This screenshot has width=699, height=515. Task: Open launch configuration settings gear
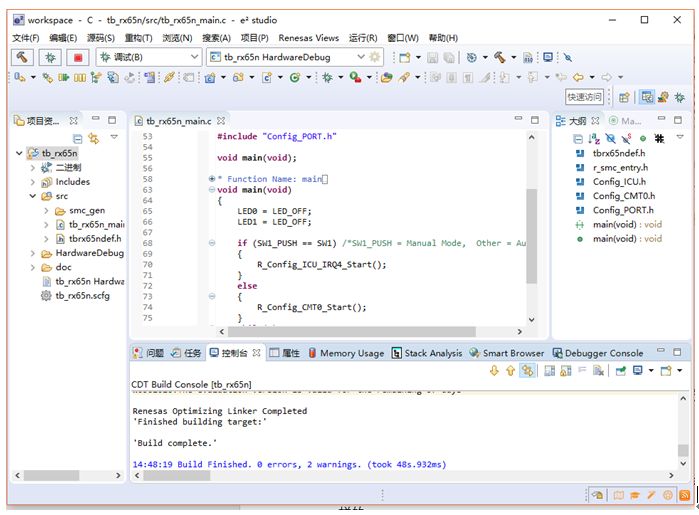click(x=375, y=57)
